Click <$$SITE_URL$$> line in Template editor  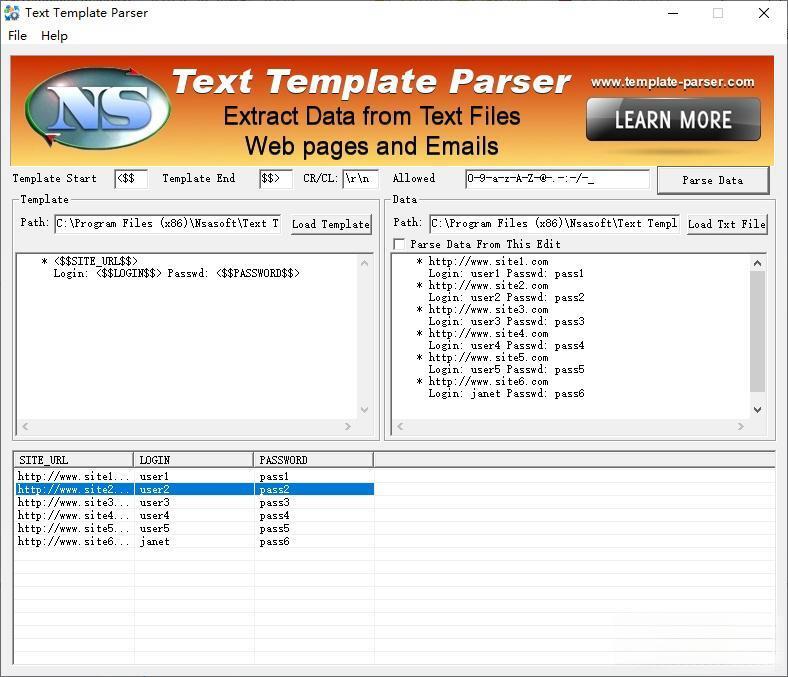[95, 261]
